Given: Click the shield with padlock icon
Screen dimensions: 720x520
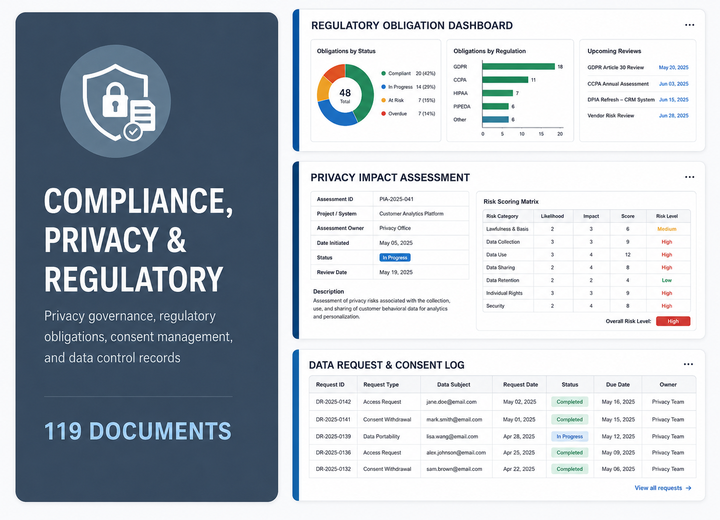Looking at the screenshot, I should [116, 102].
